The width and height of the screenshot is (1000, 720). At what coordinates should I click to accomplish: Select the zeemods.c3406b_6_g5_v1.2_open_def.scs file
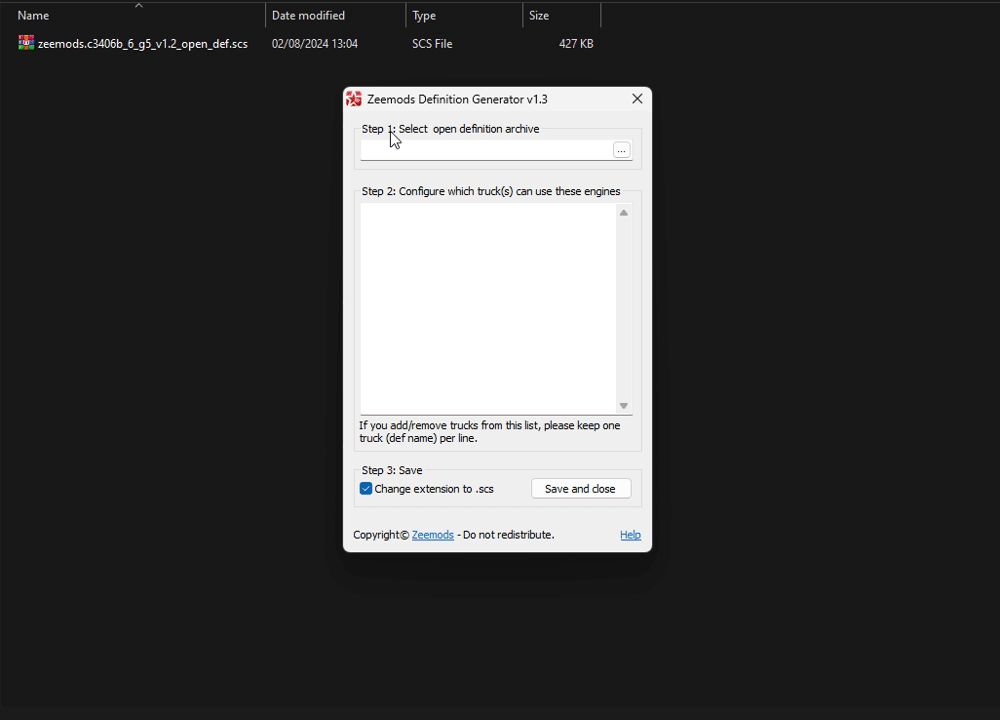143,44
